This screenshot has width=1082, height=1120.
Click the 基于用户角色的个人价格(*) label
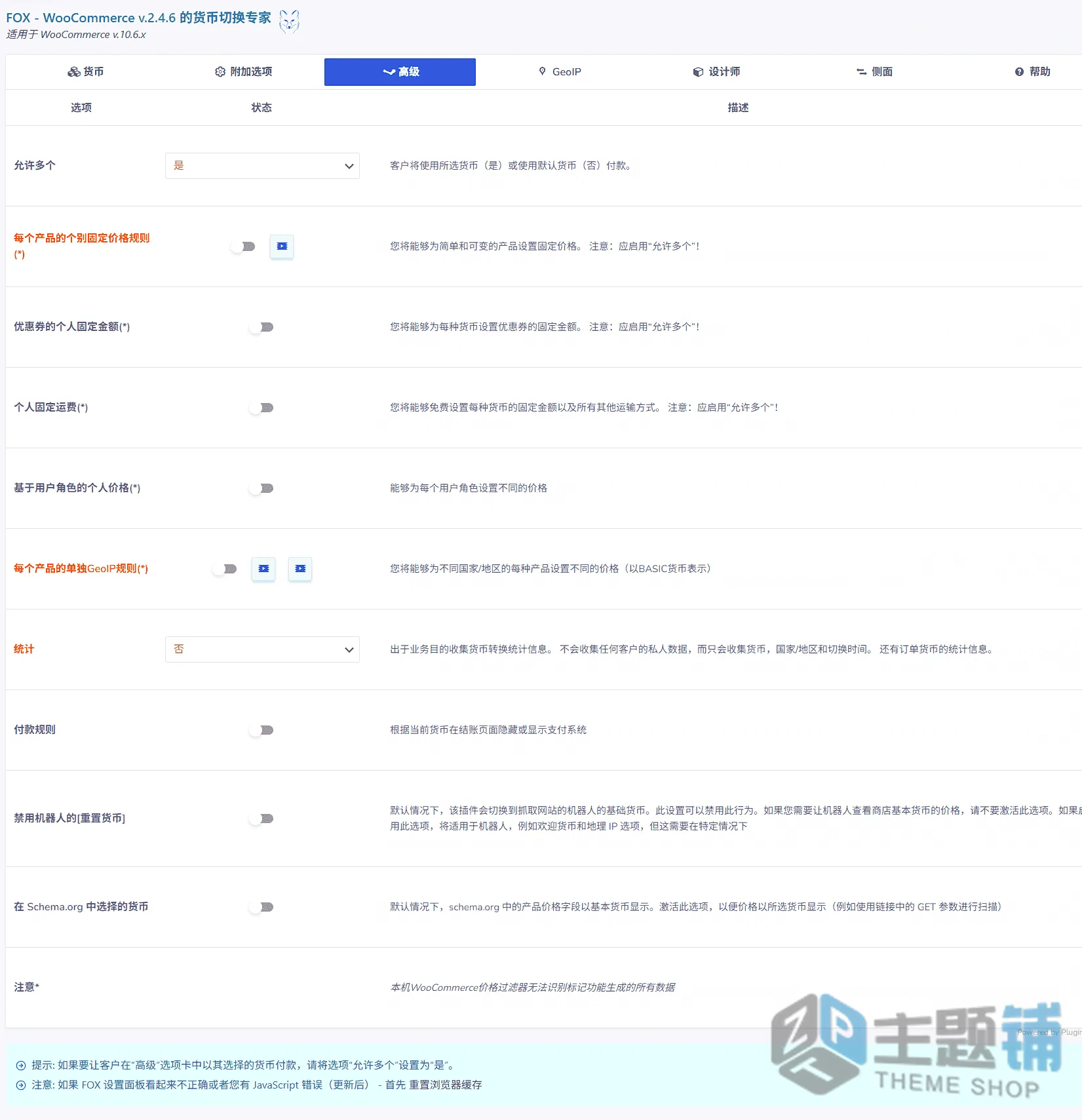coord(77,488)
